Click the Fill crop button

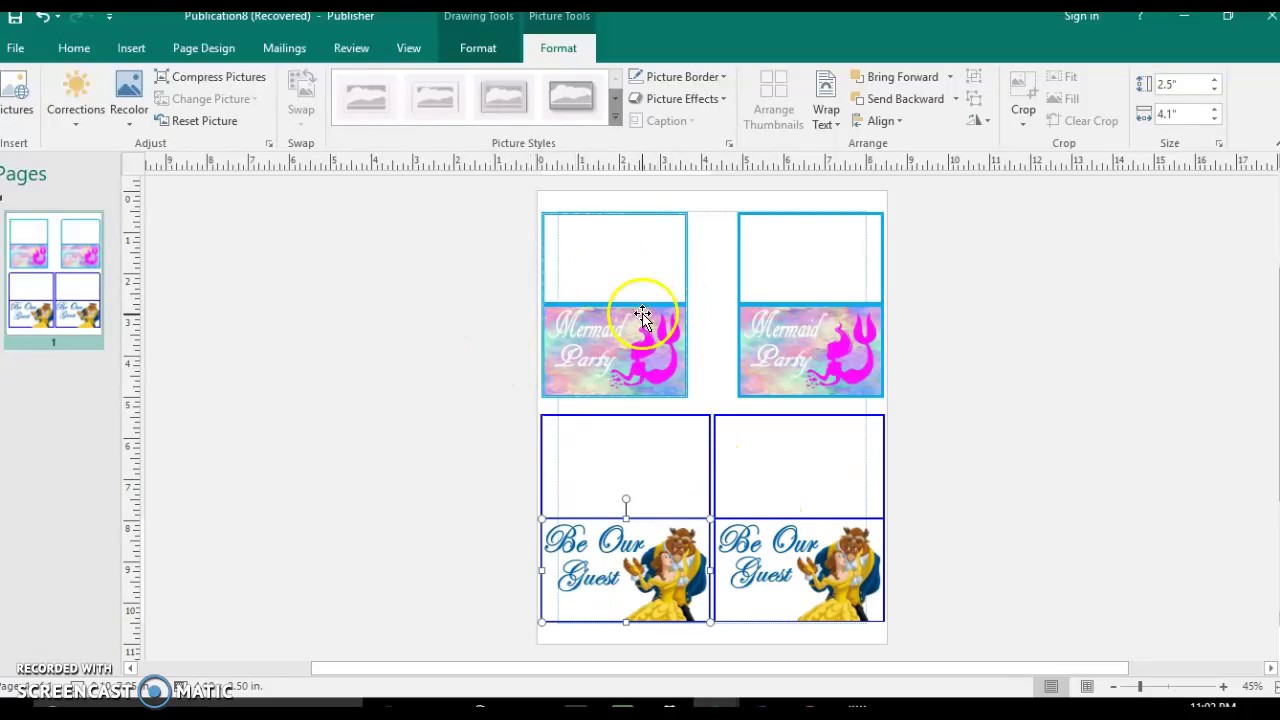(1063, 99)
